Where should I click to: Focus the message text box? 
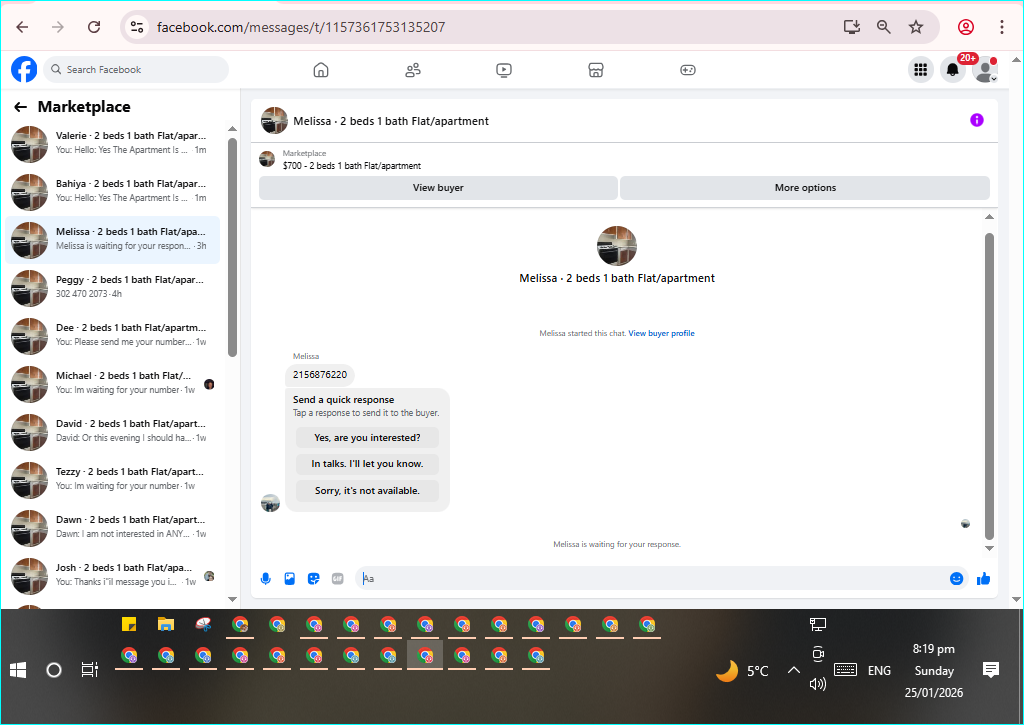[653, 579]
